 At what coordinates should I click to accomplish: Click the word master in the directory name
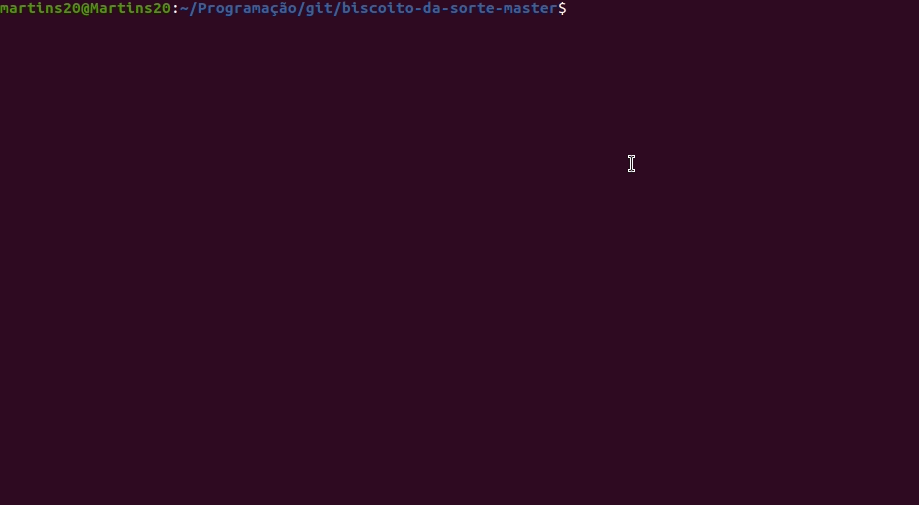click(x=530, y=8)
